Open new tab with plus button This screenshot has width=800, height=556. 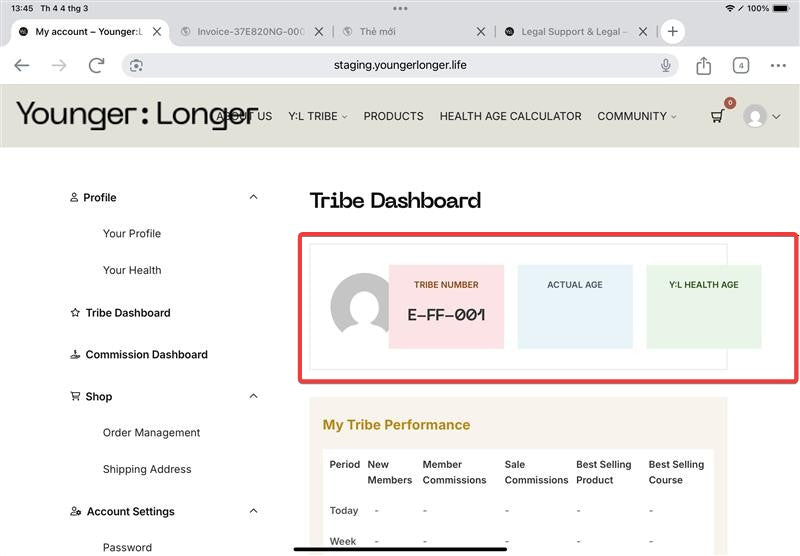pos(672,31)
